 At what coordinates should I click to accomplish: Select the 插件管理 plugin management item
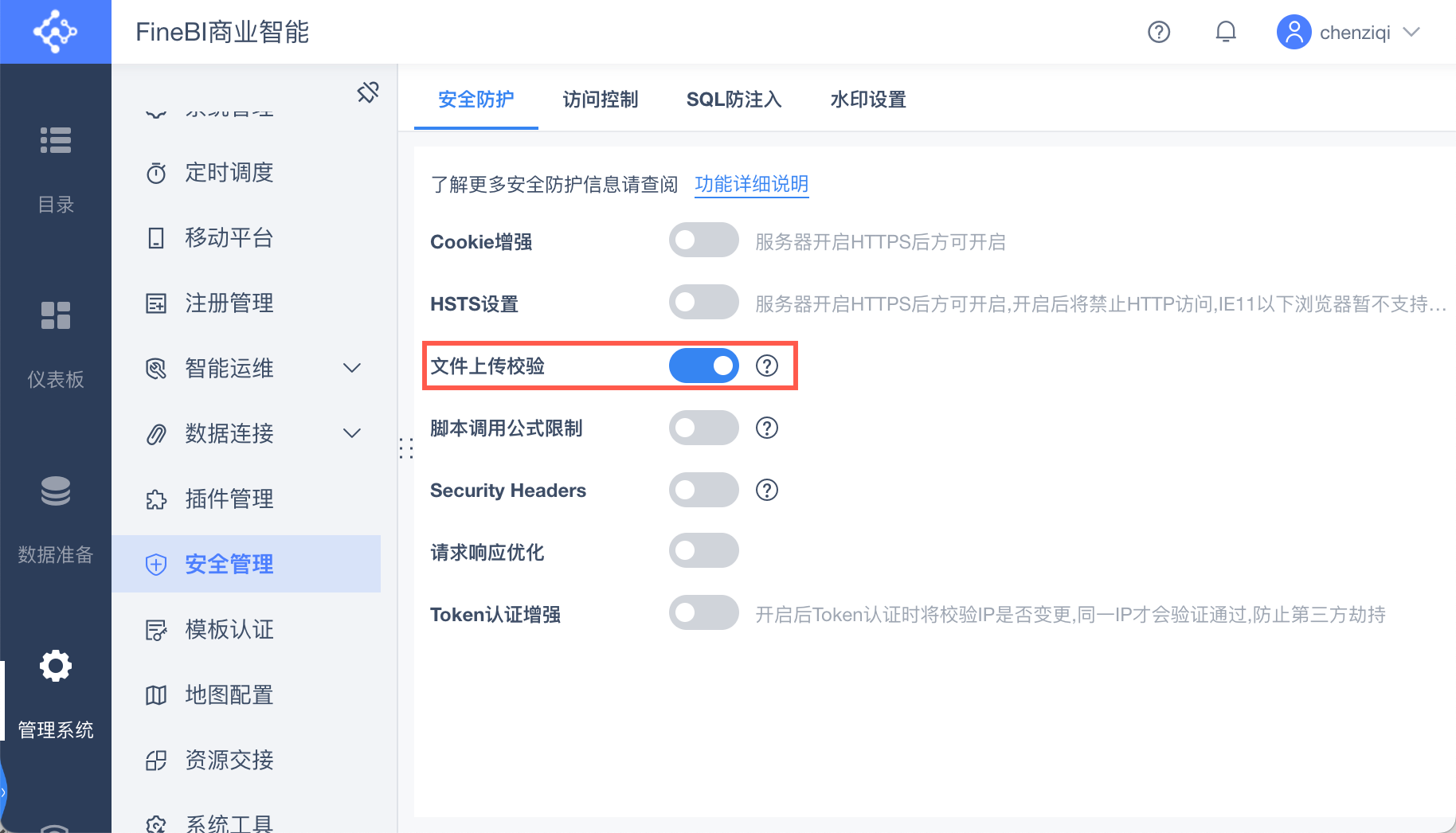click(x=229, y=499)
